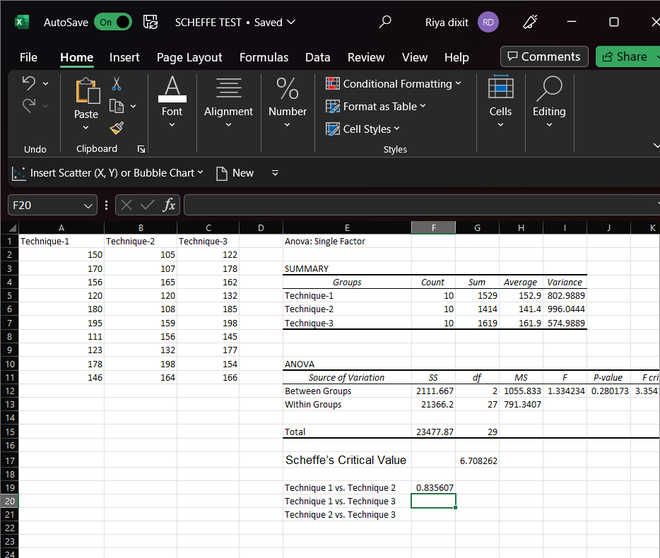Click the Select All corner triangle

[10, 228]
